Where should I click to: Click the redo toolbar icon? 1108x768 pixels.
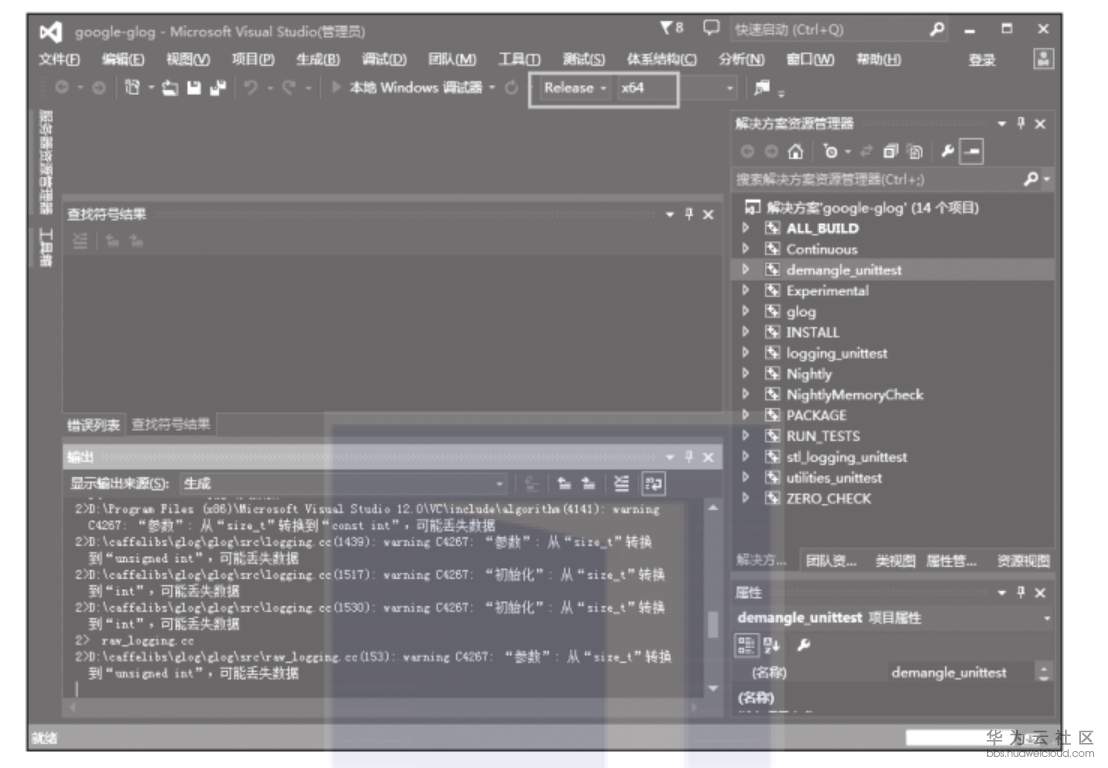(x=288, y=88)
